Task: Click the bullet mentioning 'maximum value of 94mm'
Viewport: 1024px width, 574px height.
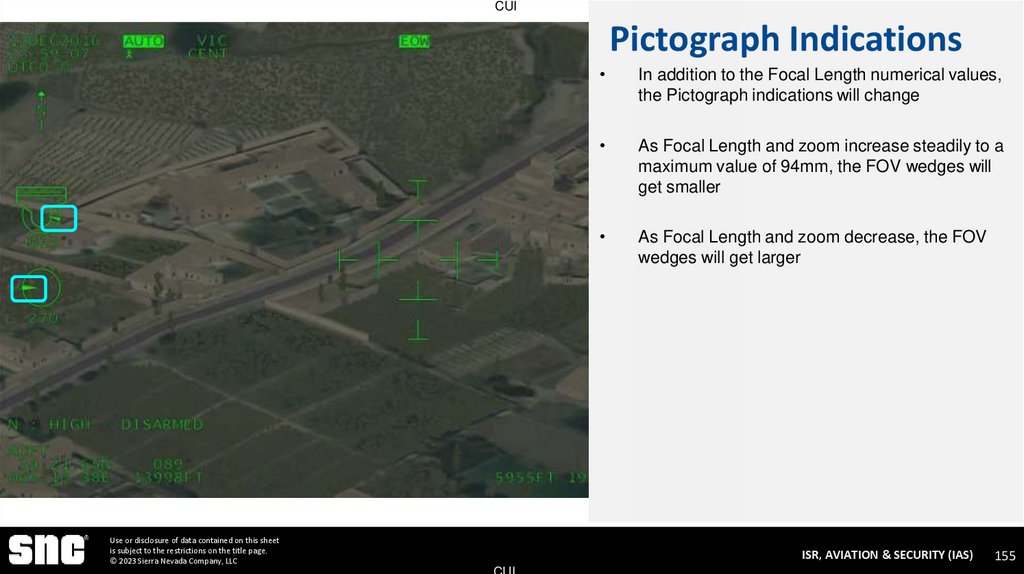Action: [820, 166]
